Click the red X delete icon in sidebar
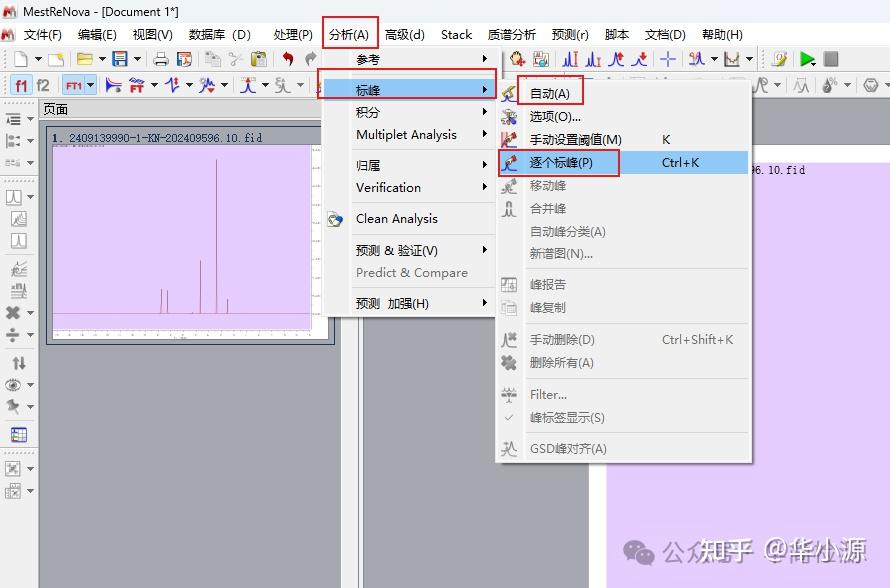The width and height of the screenshot is (890, 588). point(15,314)
